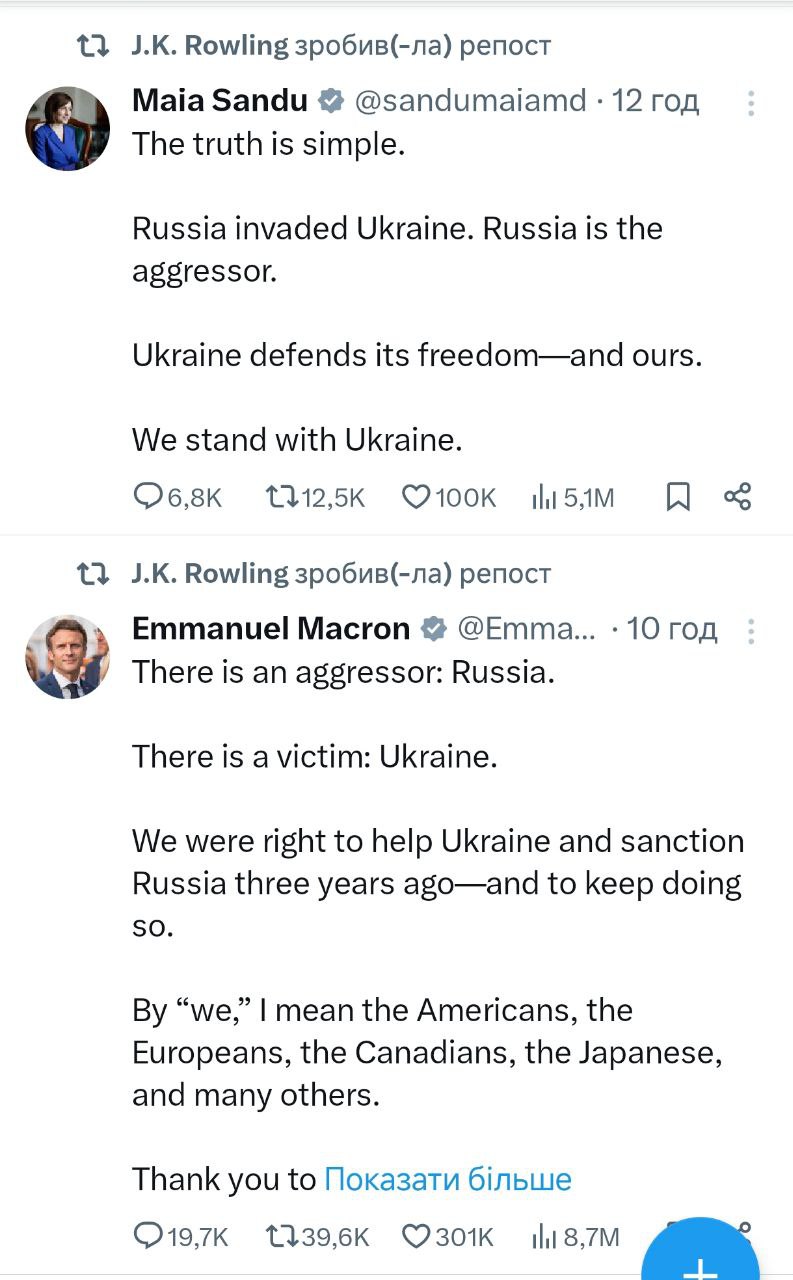Viewport: 793px width, 1280px height.
Task: Bookmark Maia Sandu's tweet
Action: [x=678, y=496]
